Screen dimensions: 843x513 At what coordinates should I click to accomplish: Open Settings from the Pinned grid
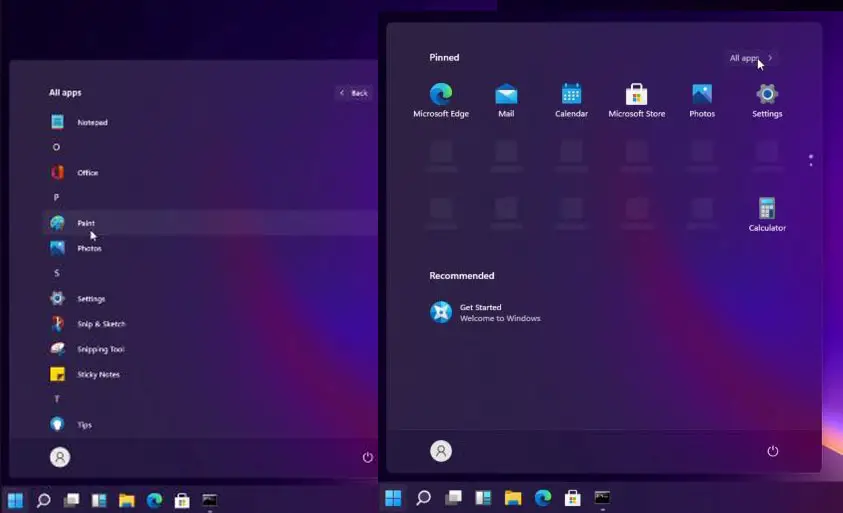tap(767, 101)
